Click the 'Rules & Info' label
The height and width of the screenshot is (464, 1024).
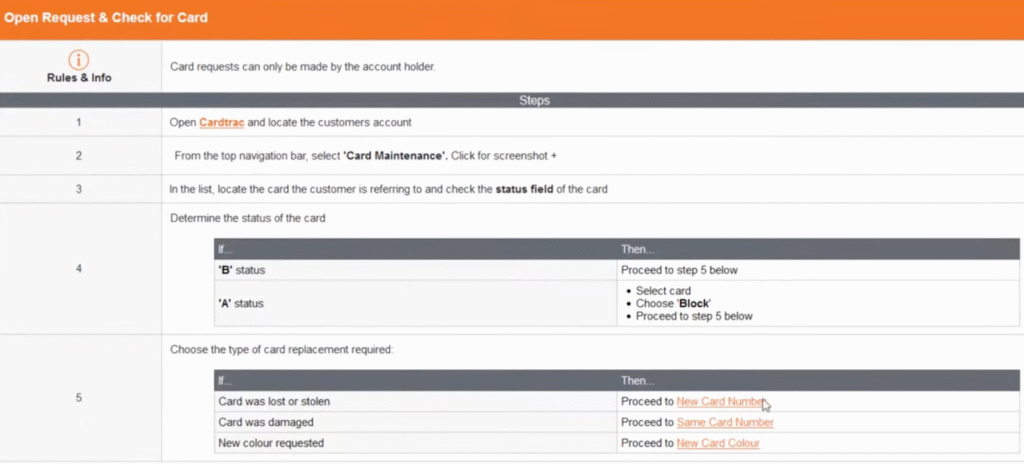click(79, 78)
